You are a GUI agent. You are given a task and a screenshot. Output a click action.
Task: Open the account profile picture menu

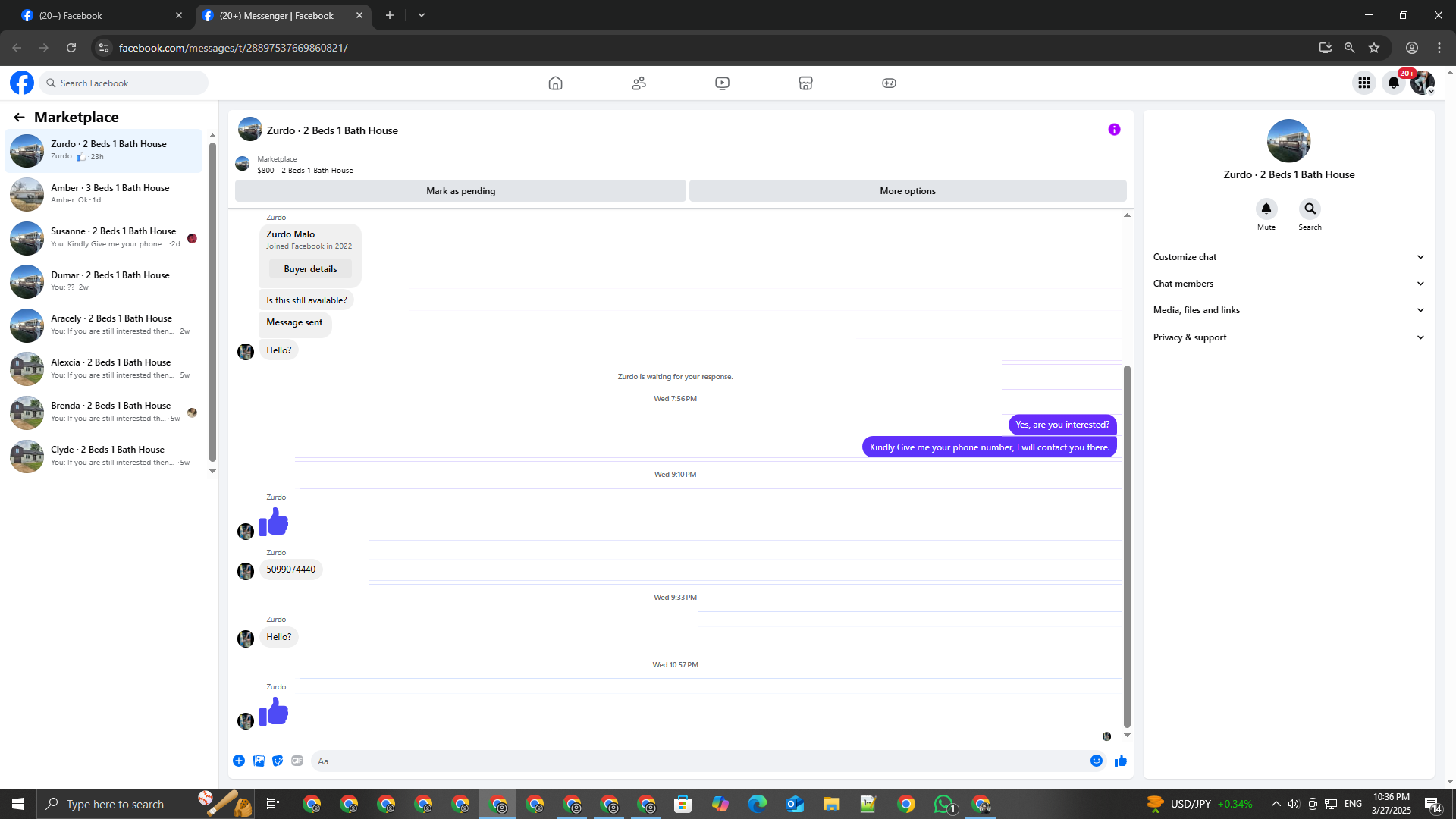click(x=1423, y=83)
